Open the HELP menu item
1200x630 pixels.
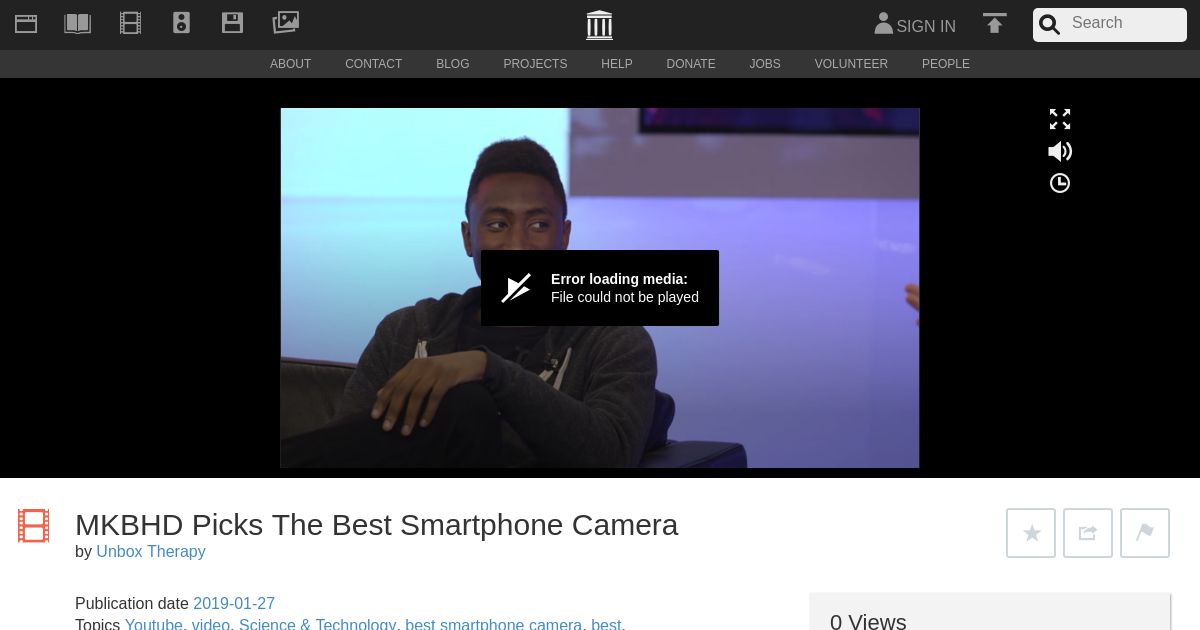click(617, 64)
